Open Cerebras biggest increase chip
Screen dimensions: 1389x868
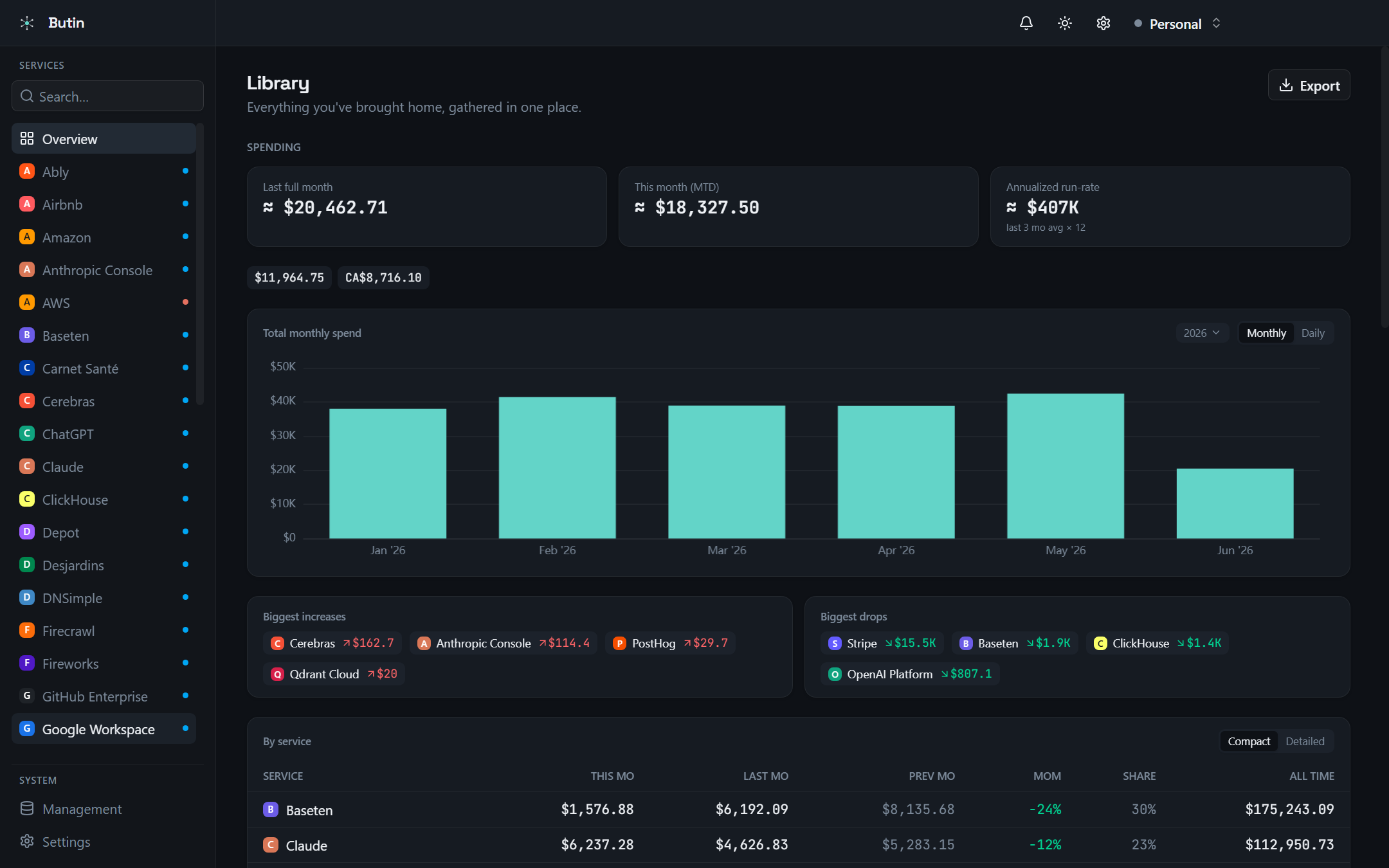tap(332, 643)
